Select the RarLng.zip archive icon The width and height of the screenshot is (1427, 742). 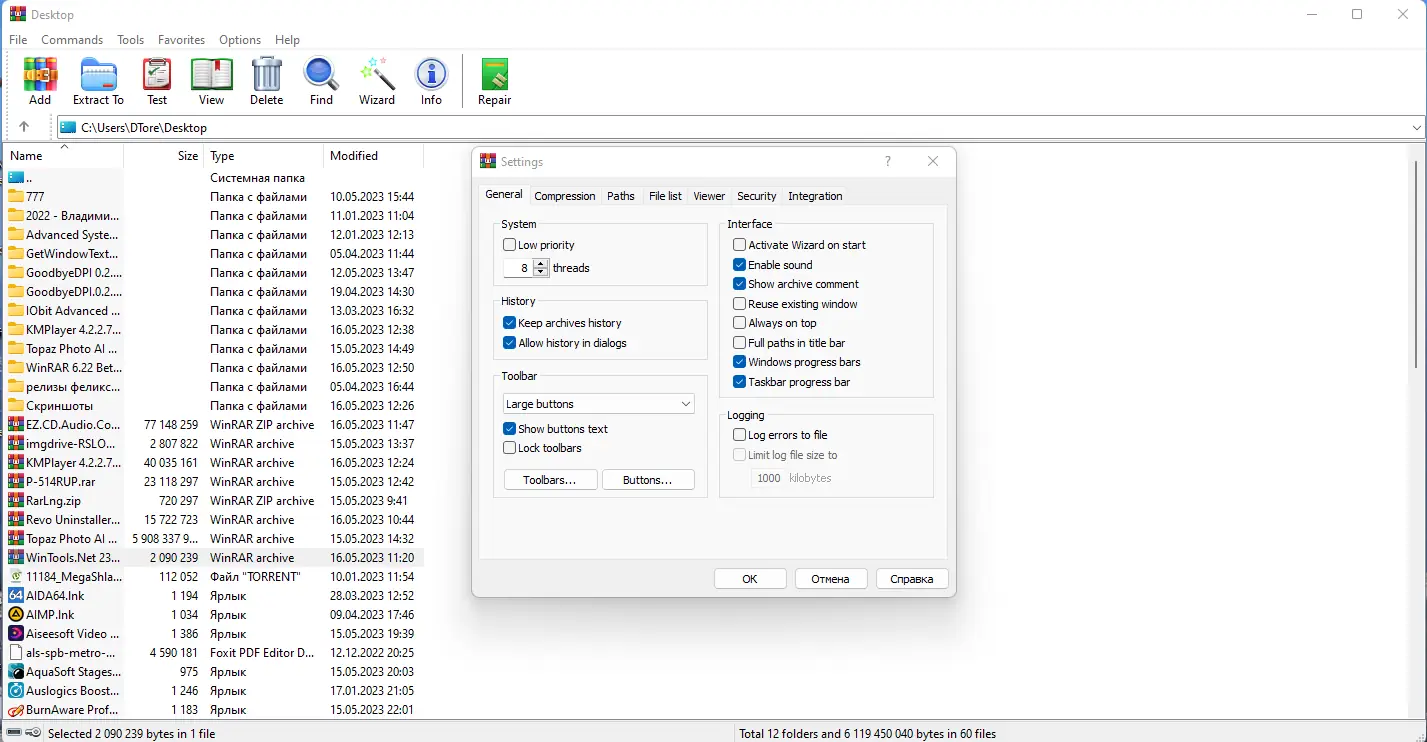pyautogui.click(x=16, y=501)
